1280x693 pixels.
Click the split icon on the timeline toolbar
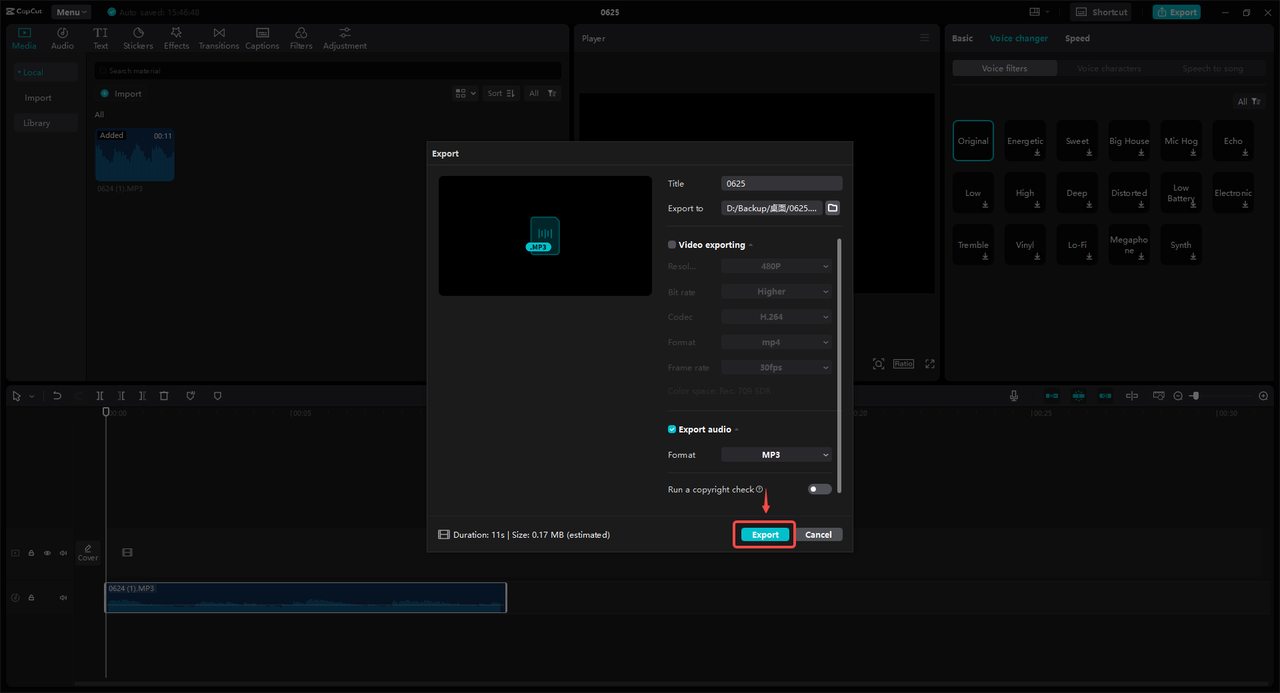pyautogui.click(x=100, y=396)
